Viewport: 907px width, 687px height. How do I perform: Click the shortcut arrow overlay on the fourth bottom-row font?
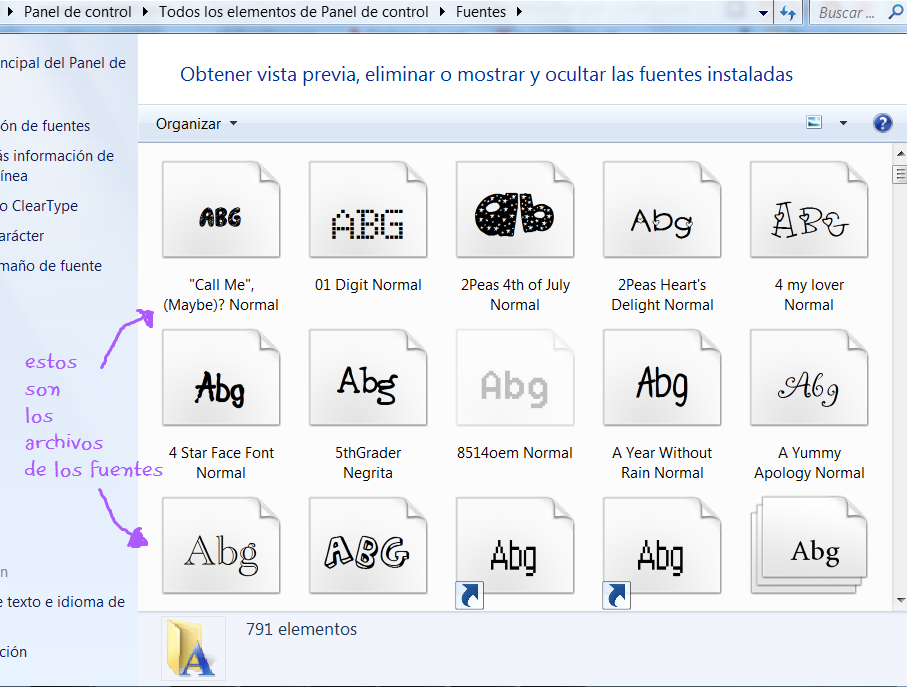[x=616, y=595]
